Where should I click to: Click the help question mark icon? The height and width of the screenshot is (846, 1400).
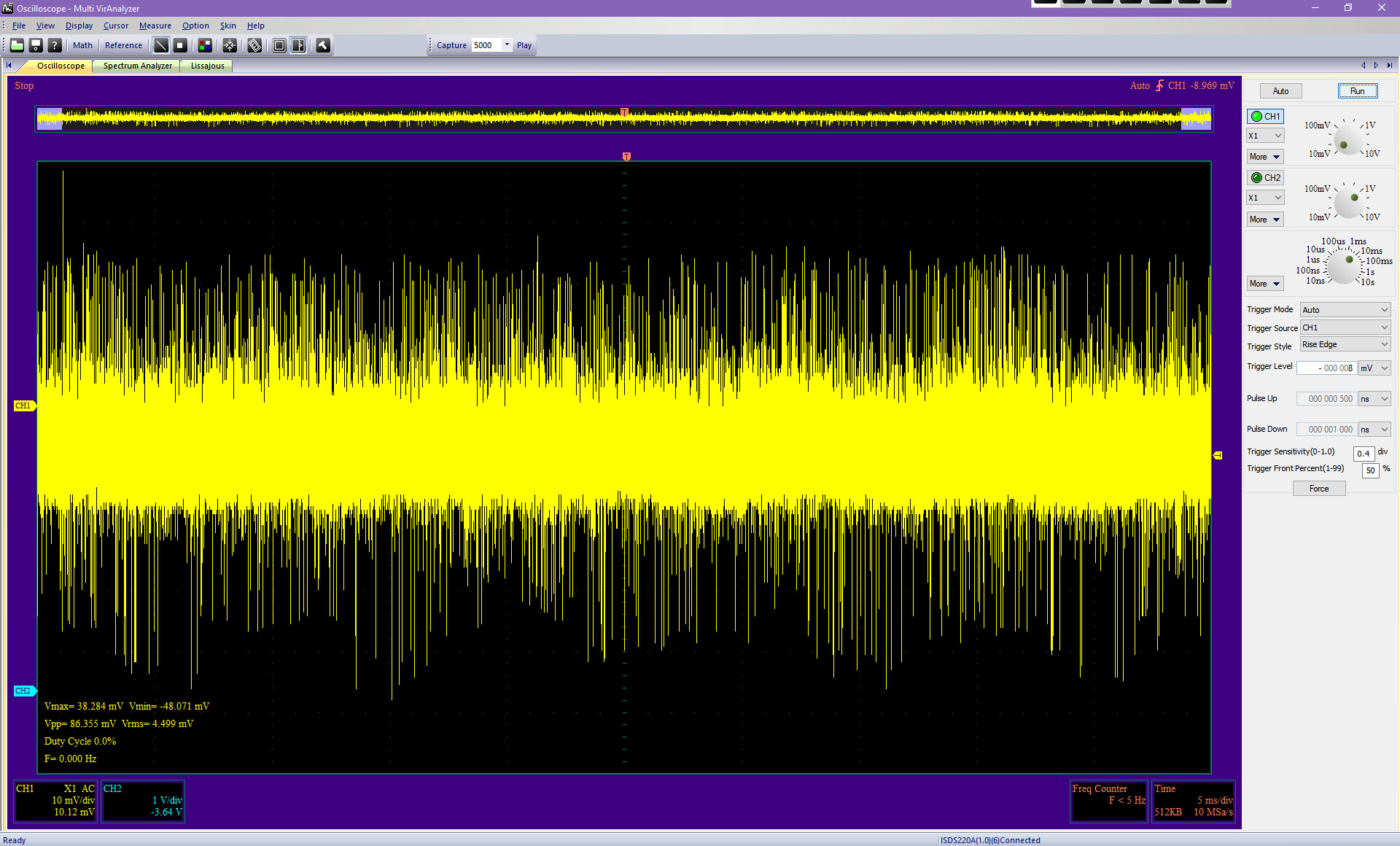(55, 45)
